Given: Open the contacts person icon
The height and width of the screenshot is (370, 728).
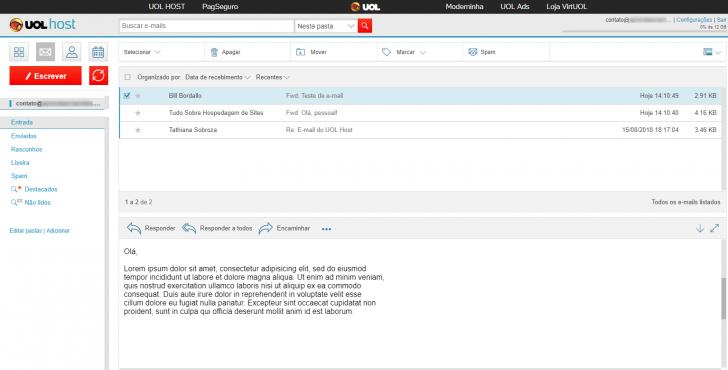Looking at the screenshot, I should 72,52.
